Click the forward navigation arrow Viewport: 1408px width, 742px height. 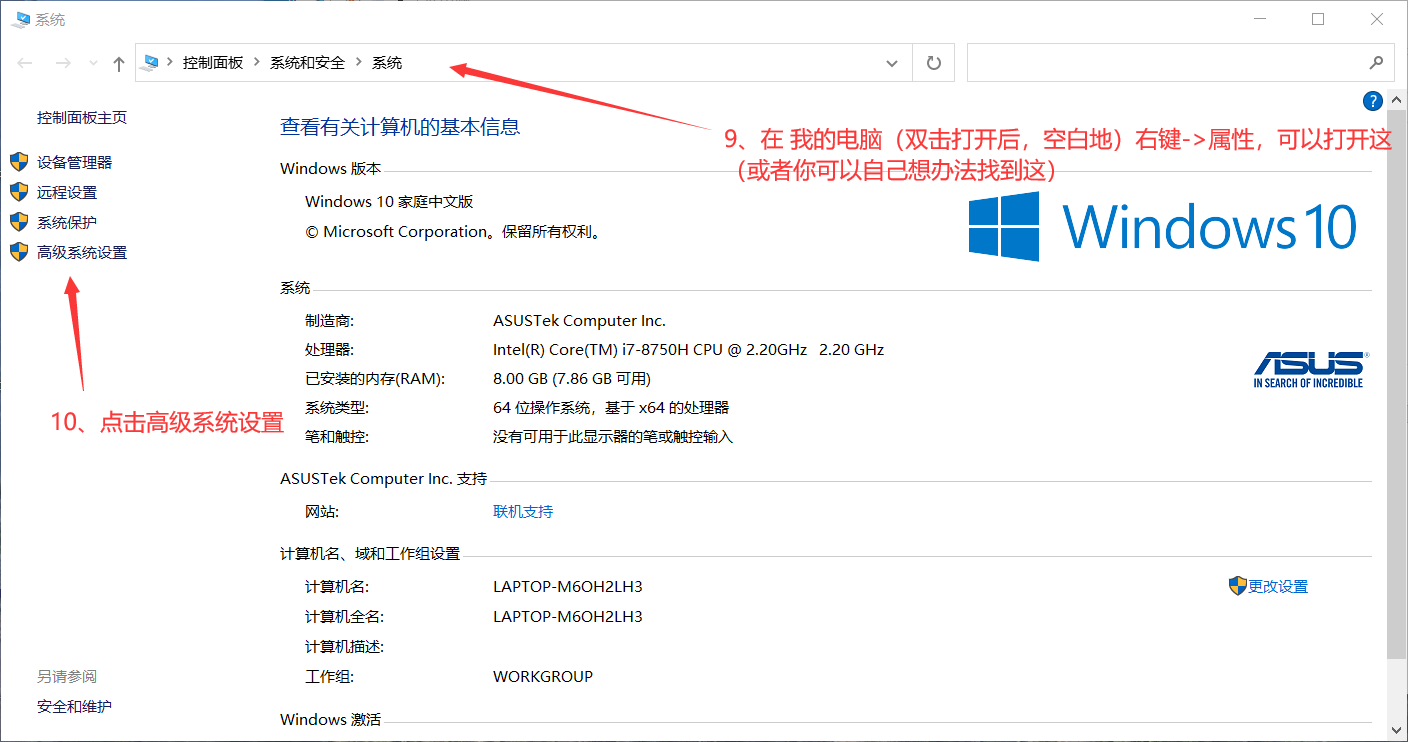(x=63, y=63)
